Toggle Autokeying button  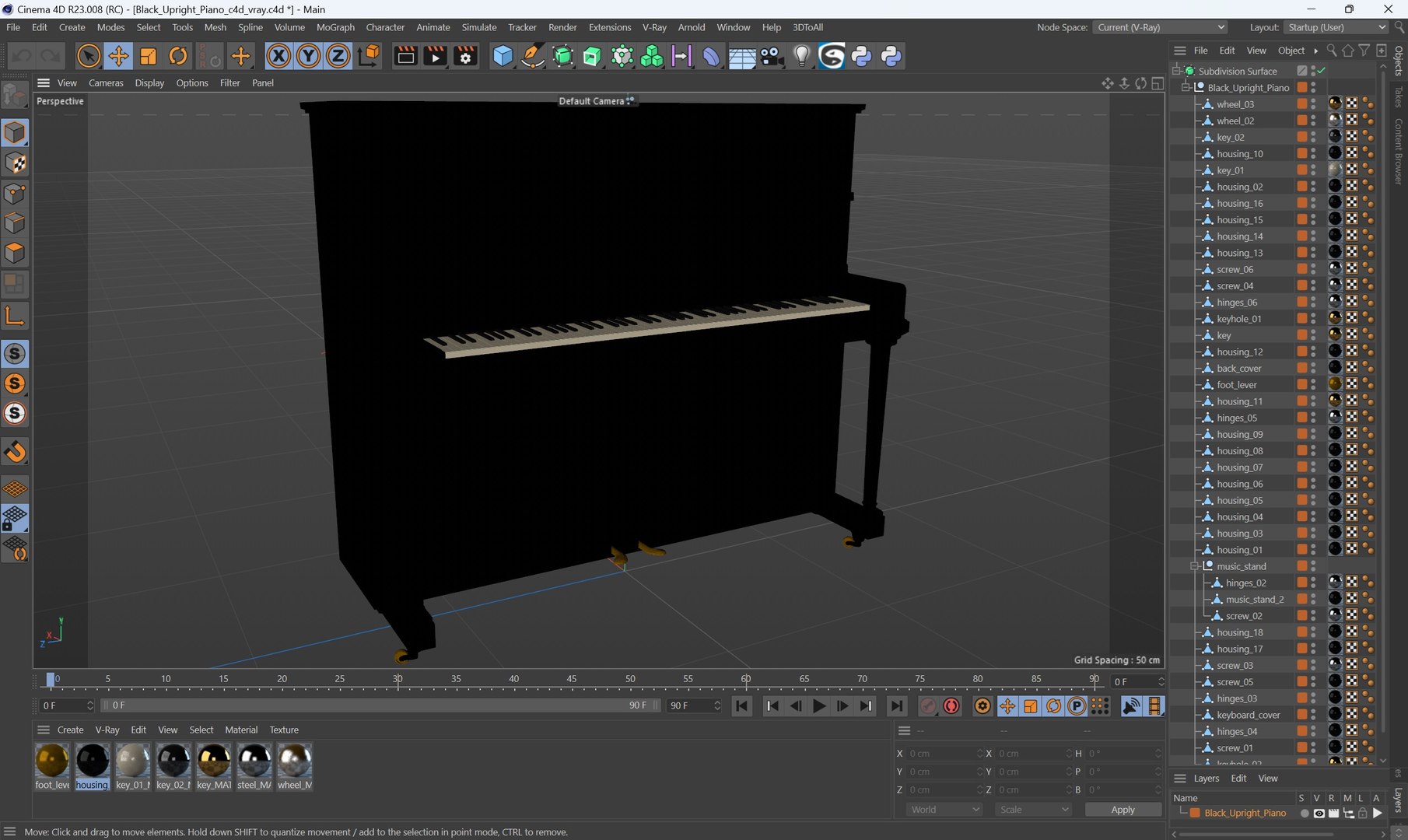pos(951,705)
